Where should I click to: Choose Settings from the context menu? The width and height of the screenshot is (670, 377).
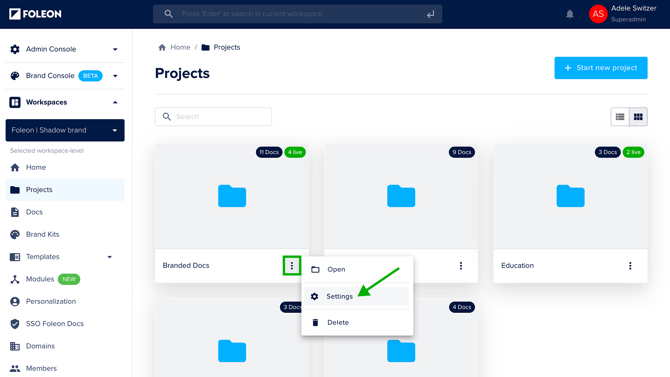click(357, 296)
